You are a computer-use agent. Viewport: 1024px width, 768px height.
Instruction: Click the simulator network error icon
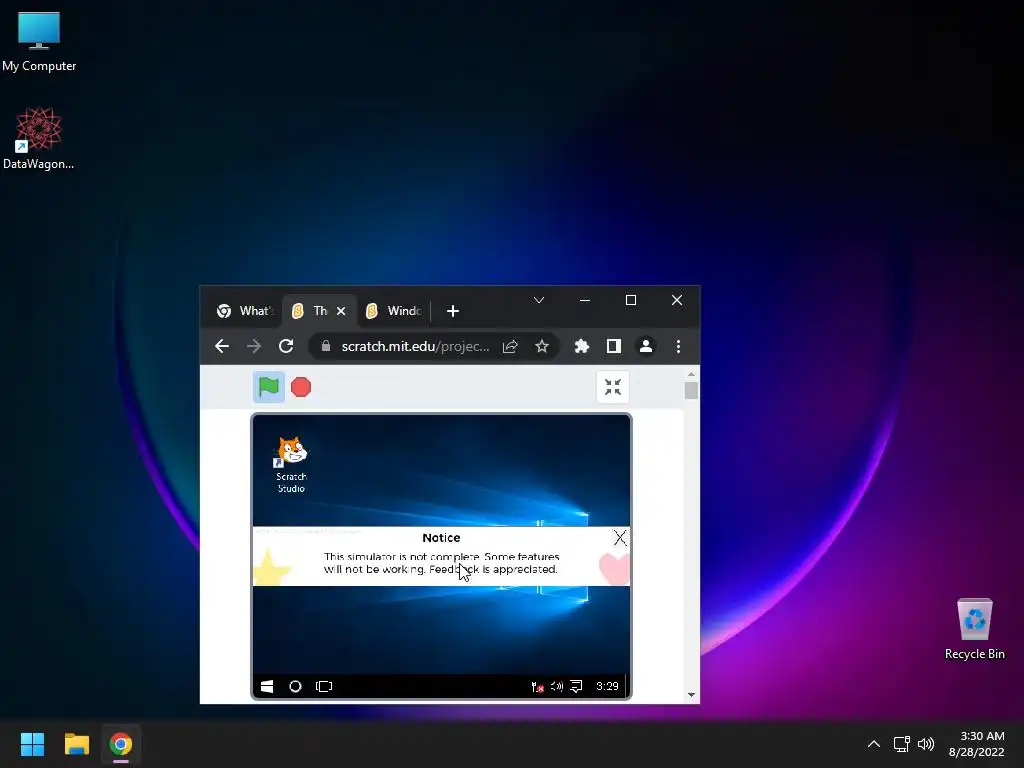[x=537, y=686]
